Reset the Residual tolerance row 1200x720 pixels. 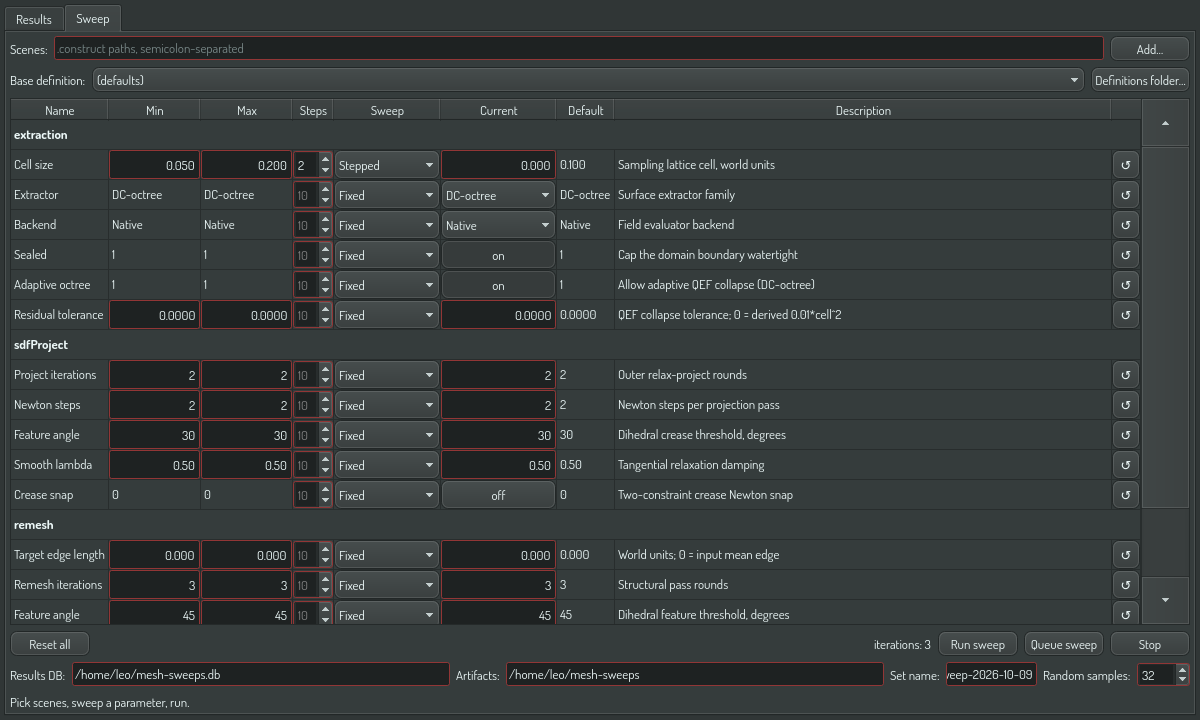tap(1126, 315)
